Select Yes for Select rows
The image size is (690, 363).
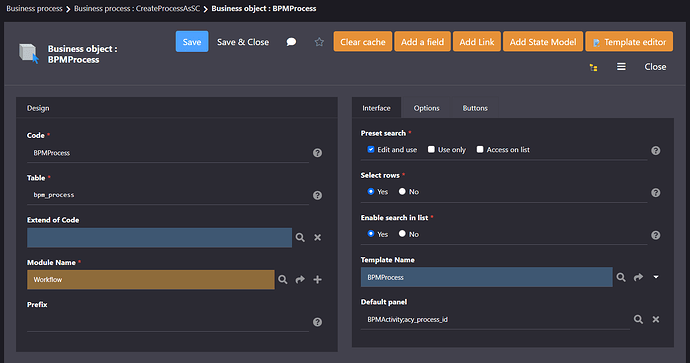tap(371, 191)
